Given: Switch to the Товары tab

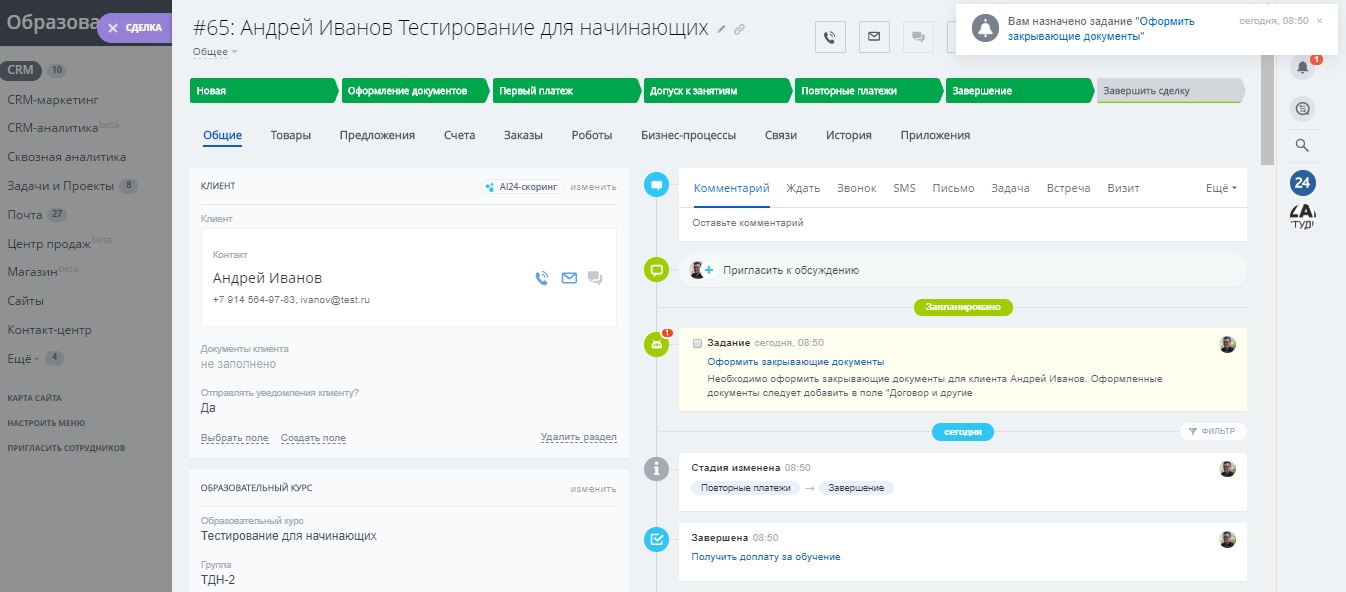Looking at the screenshot, I should [x=290, y=135].
